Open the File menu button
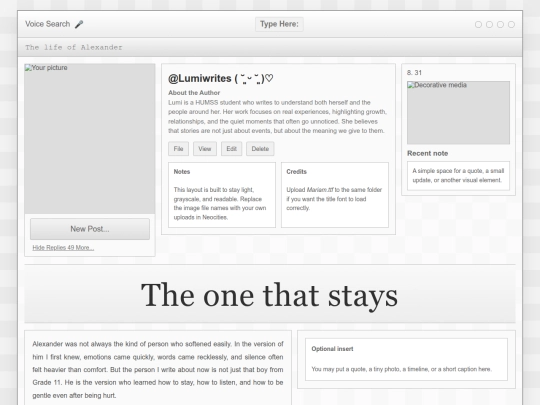Image resolution: width=540 pixels, height=405 pixels. [x=178, y=149]
